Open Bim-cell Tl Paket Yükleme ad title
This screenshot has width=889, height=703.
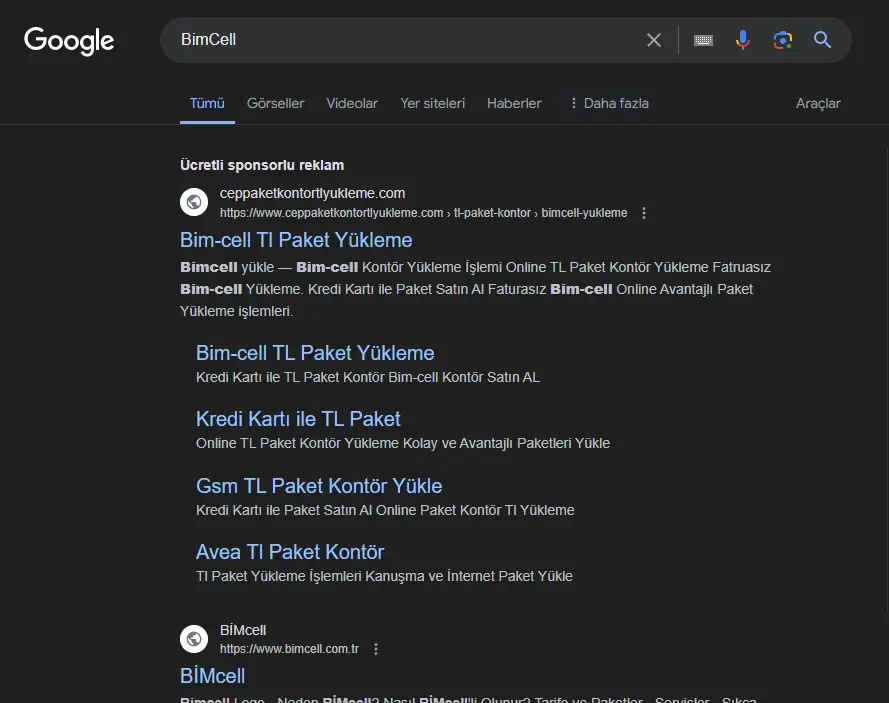[x=296, y=240]
